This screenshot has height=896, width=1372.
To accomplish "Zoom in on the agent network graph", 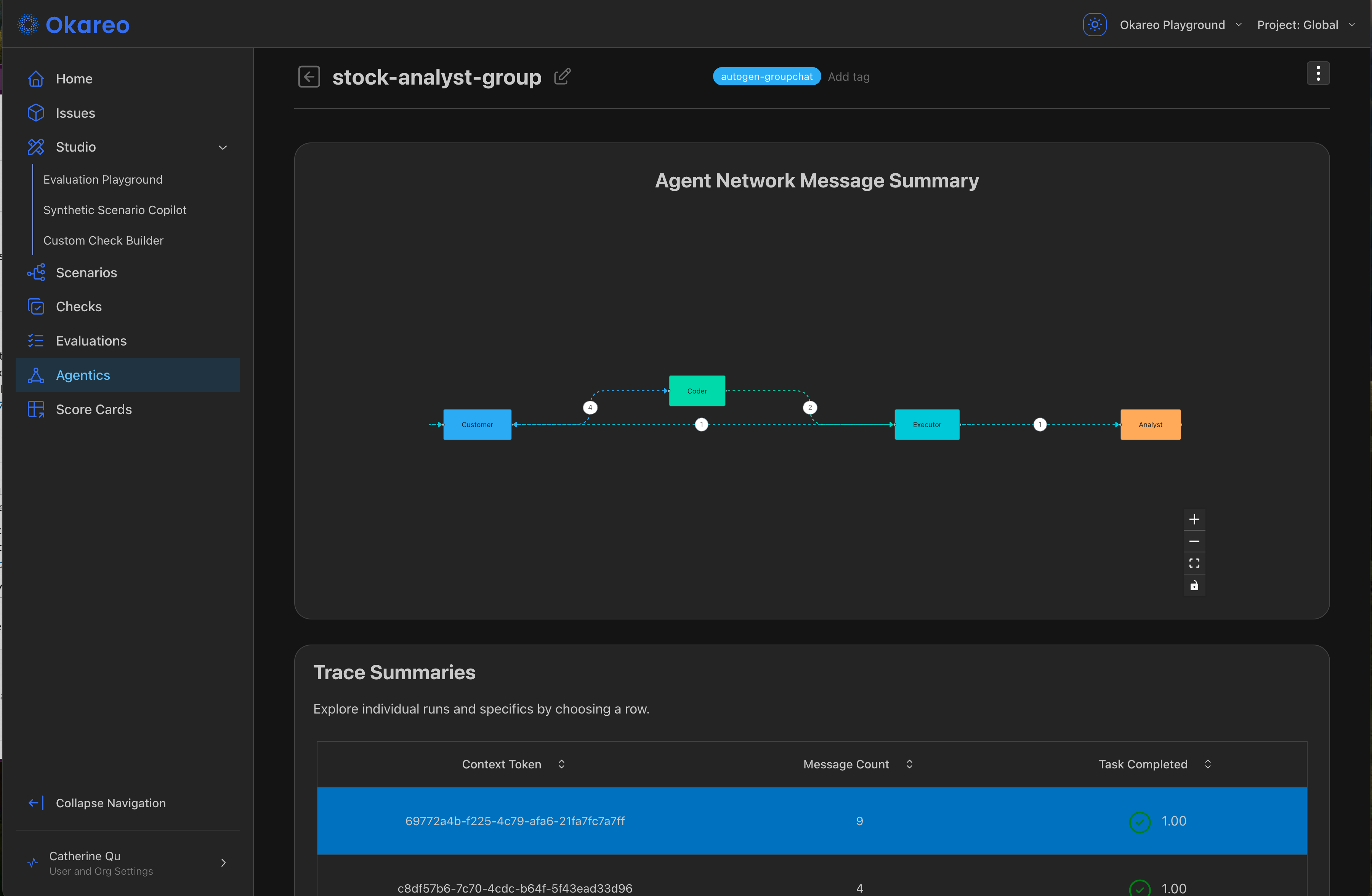I will pos(1194,519).
